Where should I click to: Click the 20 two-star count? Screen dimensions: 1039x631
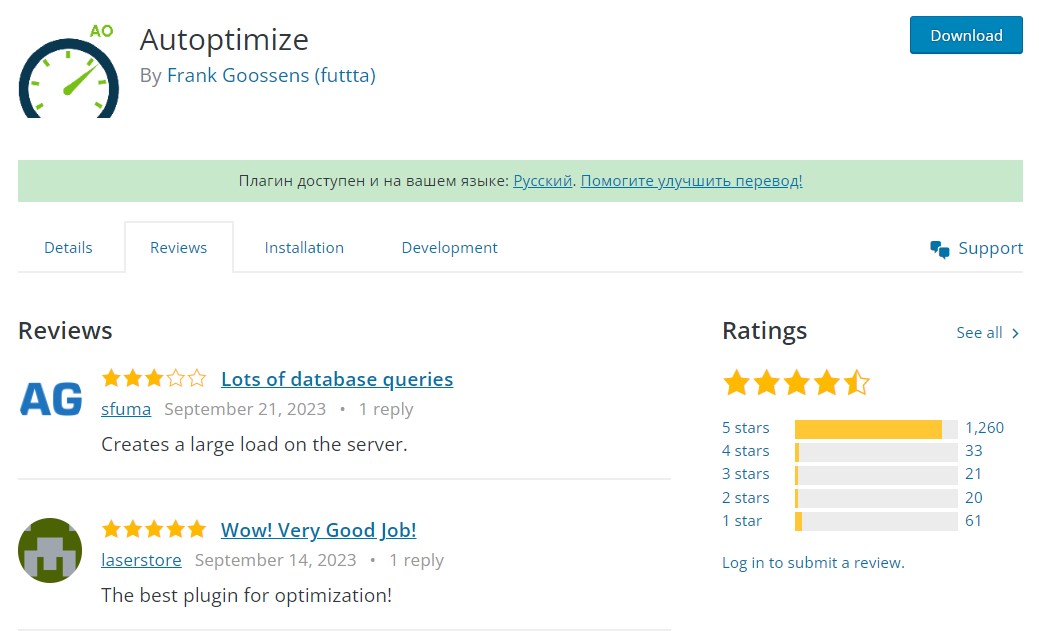click(x=973, y=498)
